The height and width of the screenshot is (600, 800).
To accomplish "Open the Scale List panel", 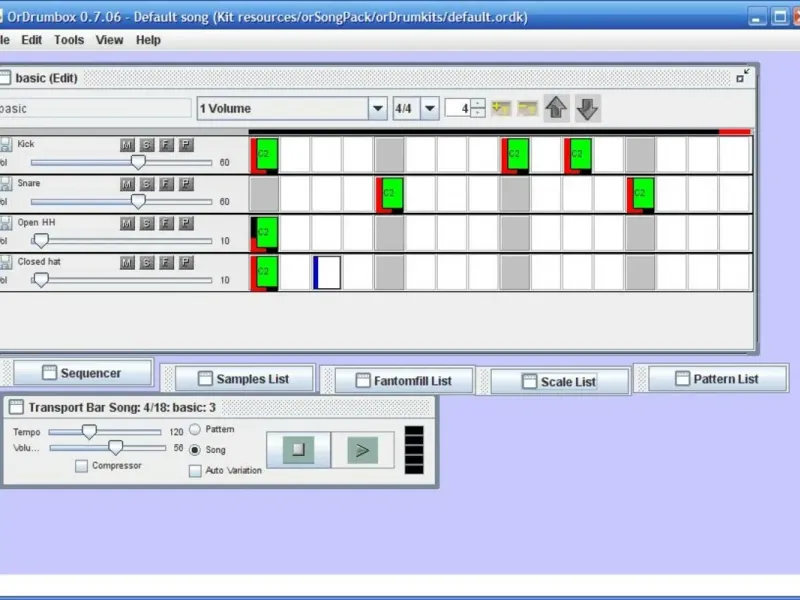I will coord(560,382).
